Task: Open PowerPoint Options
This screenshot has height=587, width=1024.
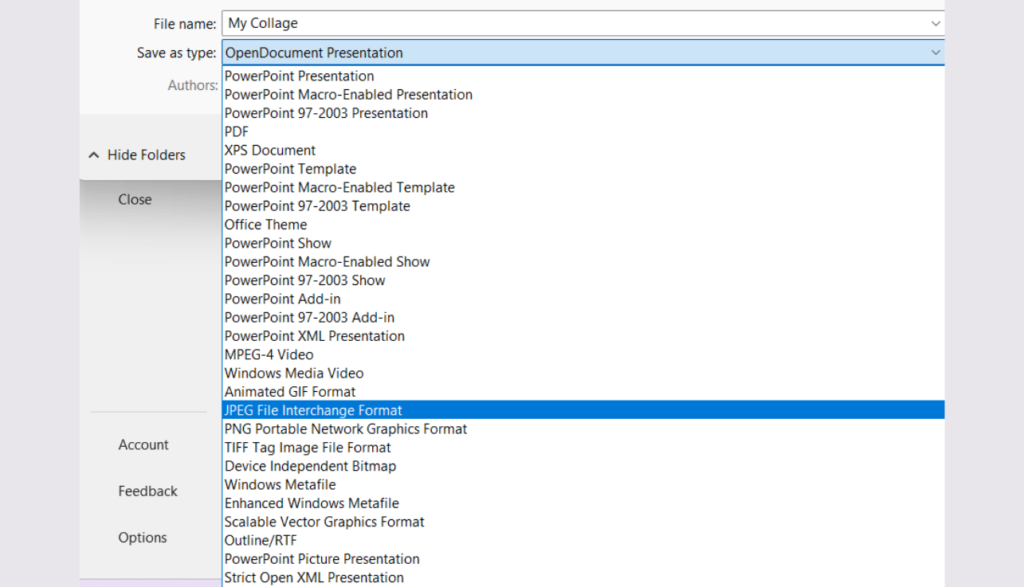Action: click(142, 537)
